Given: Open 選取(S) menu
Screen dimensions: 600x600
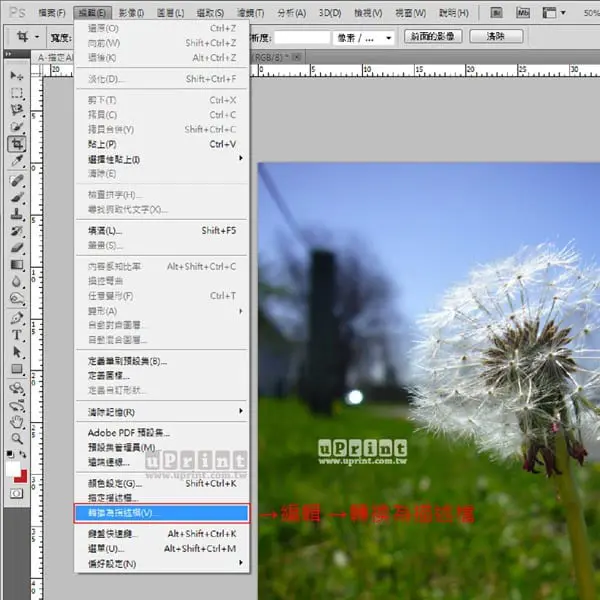Looking at the screenshot, I should point(210,13).
